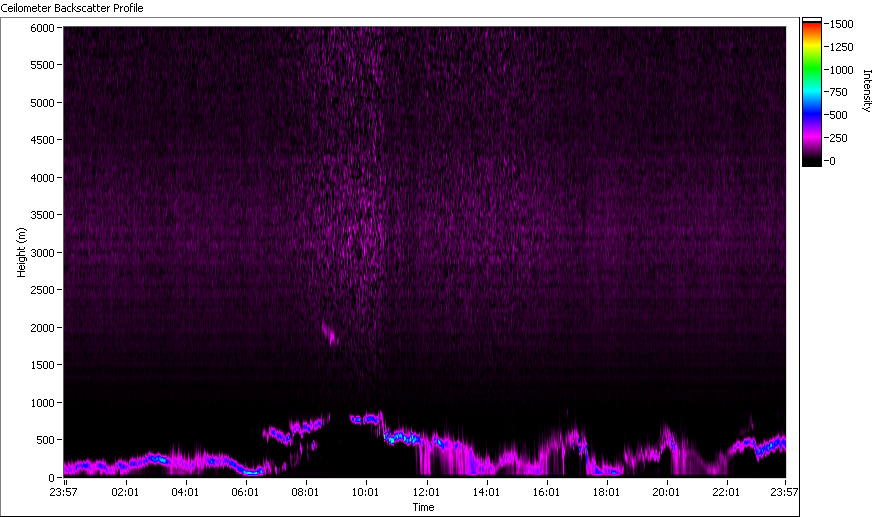Click the isolated backscatter blob near 2000 m
The image size is (876, 517).
click(x=330, y=334)
